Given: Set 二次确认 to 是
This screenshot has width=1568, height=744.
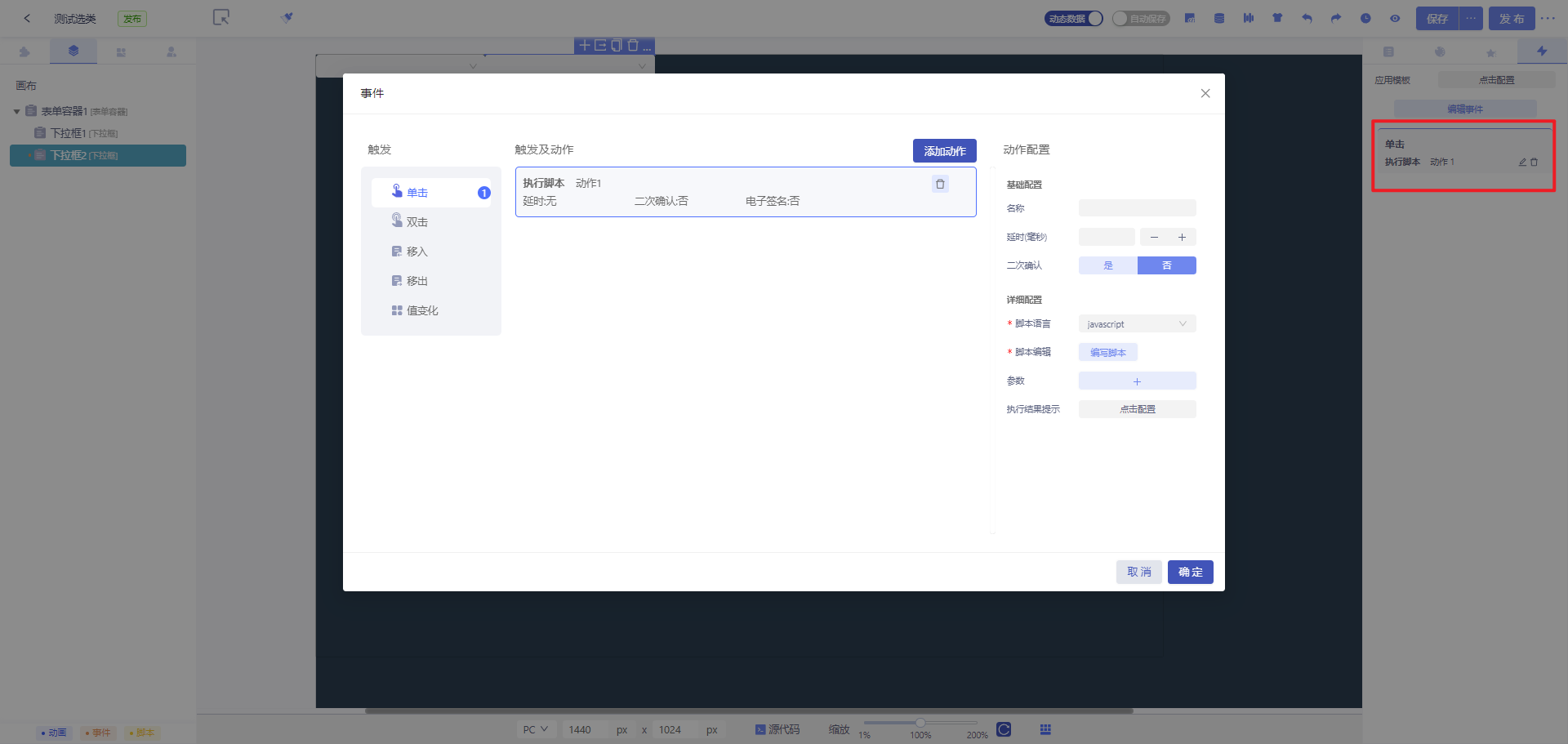Looking at the screenshot, I should coord(1108,265).
